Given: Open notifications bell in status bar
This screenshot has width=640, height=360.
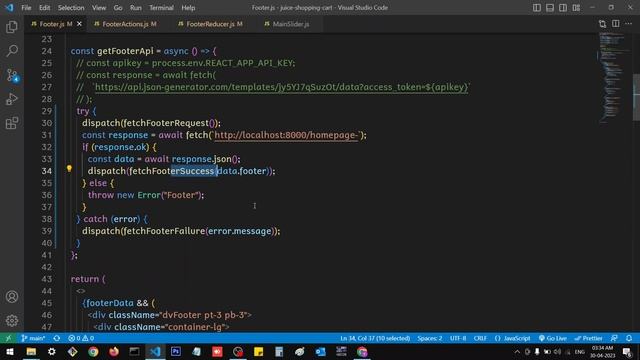Looking at the screenshot, I should pyautogui.click(x=629, y=338).
